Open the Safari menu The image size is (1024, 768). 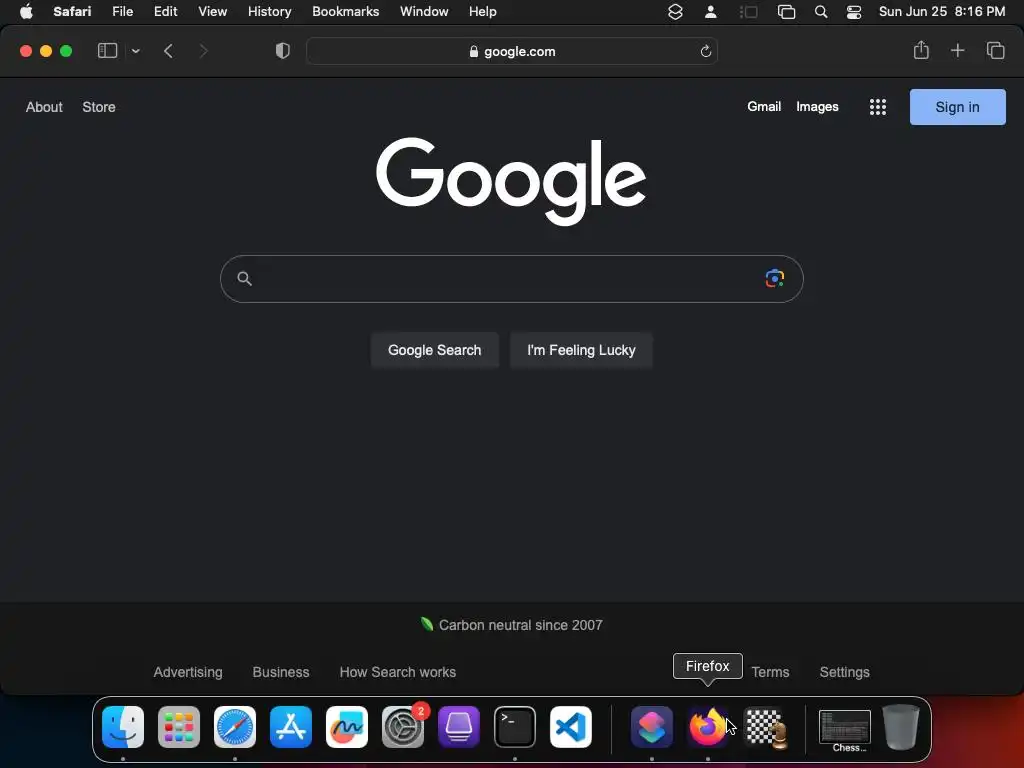pos(72,12)
